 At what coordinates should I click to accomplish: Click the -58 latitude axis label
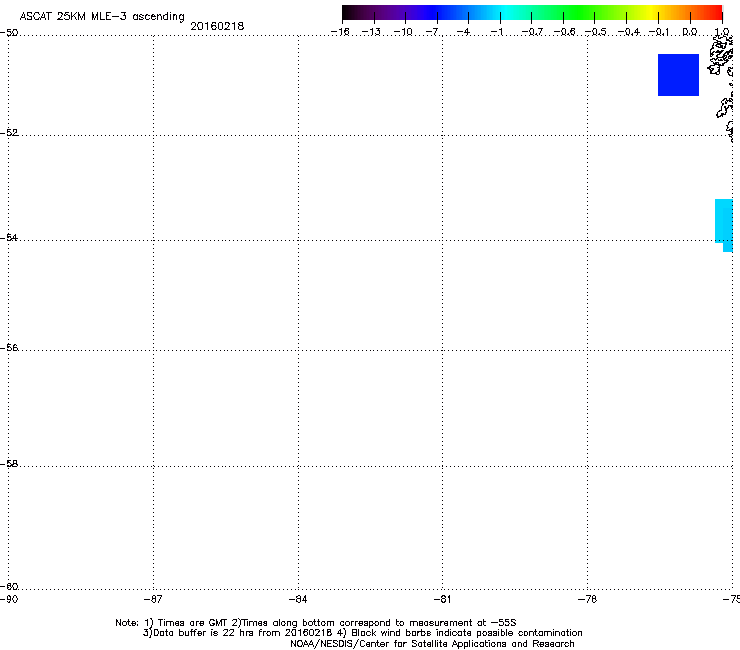[x=9, y=464]
